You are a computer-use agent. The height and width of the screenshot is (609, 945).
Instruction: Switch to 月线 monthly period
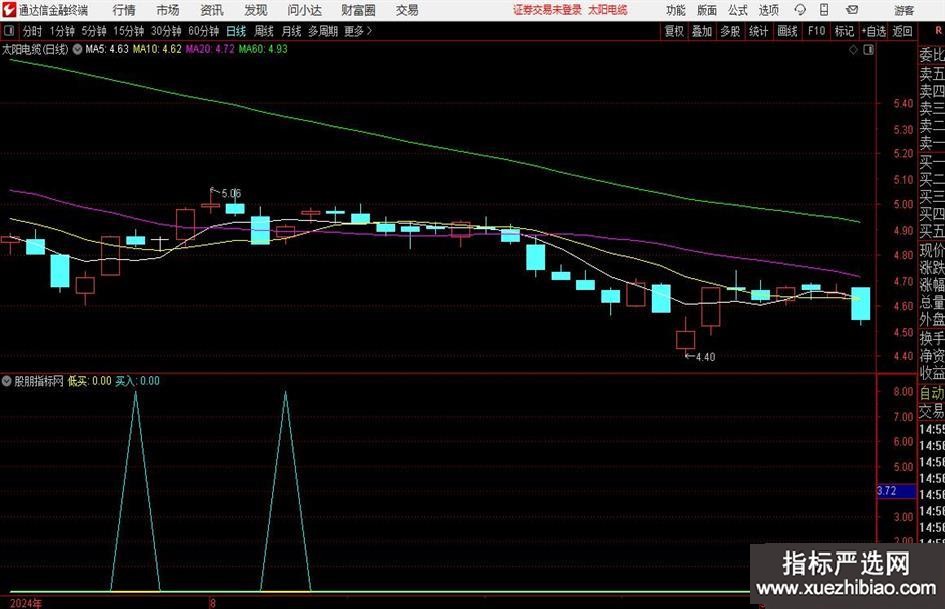[x=292, y=31]
